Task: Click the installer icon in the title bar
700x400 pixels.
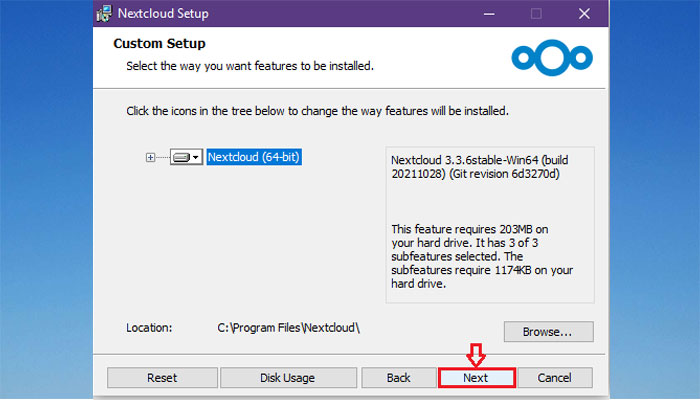Action: click(x=104, y=13)
